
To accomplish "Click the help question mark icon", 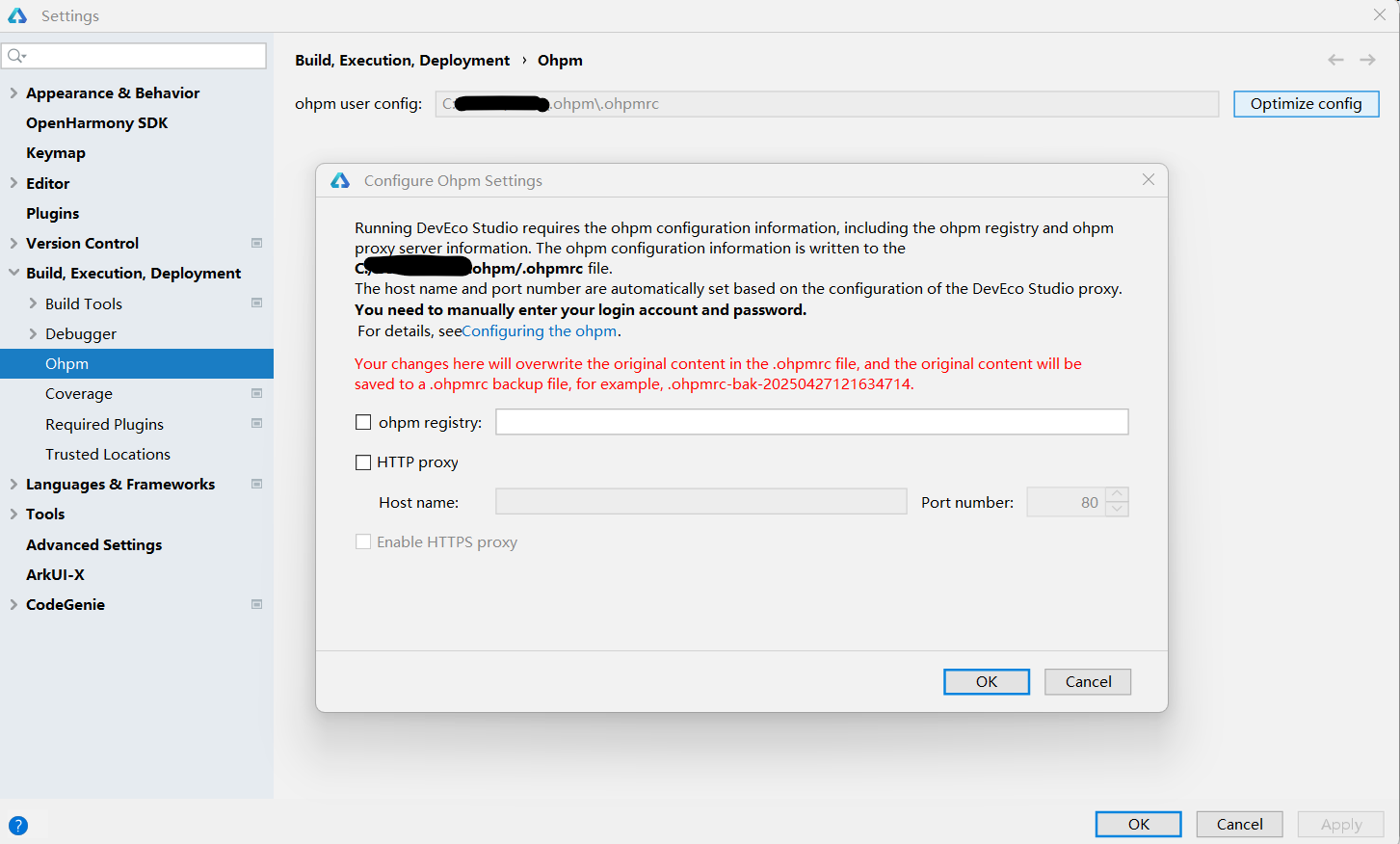I will tap(18, 826).
